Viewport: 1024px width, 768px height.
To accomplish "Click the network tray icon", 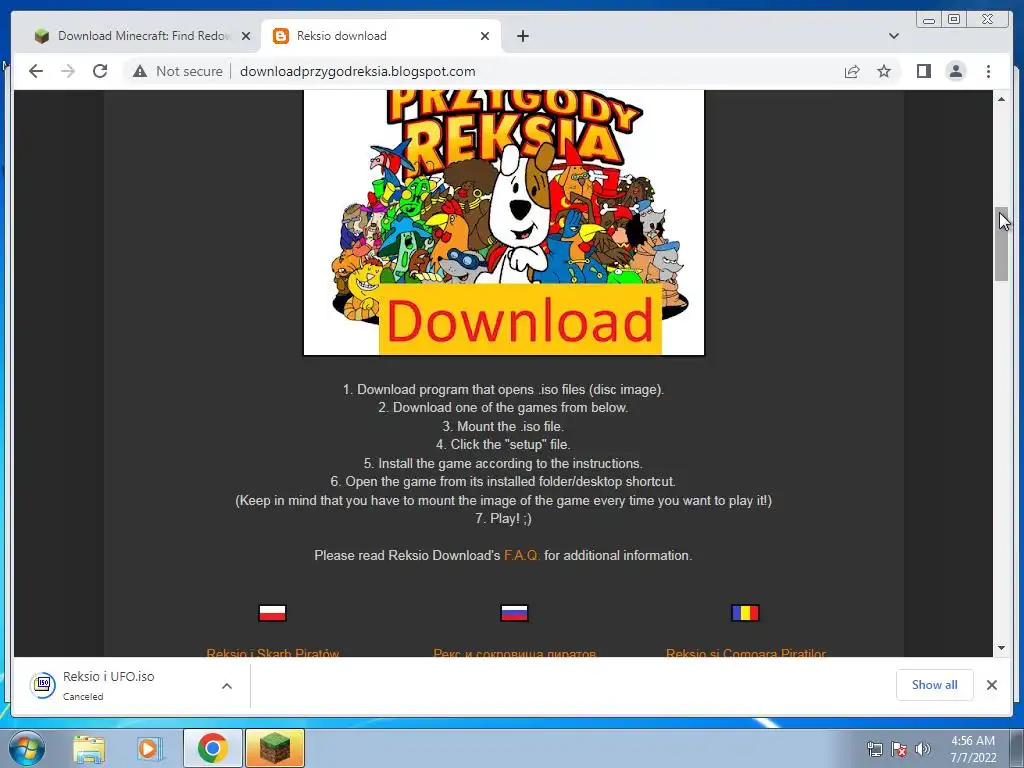I will (874, 749).
